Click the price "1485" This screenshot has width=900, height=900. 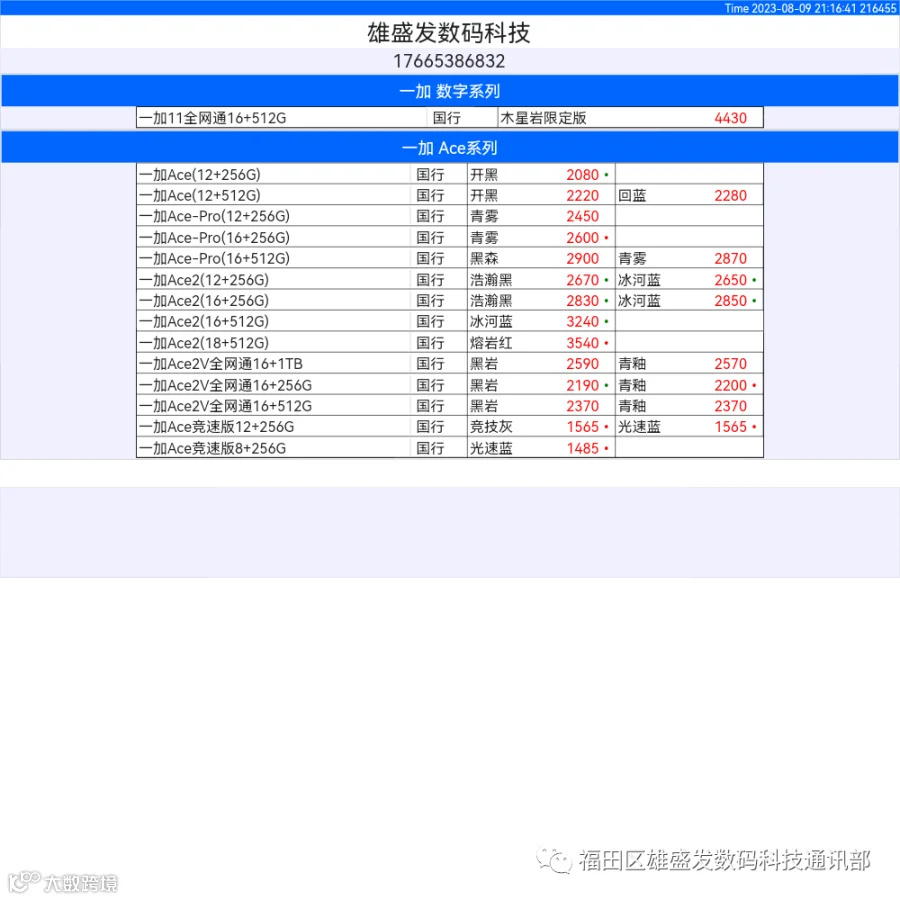(x=582, y=448)
